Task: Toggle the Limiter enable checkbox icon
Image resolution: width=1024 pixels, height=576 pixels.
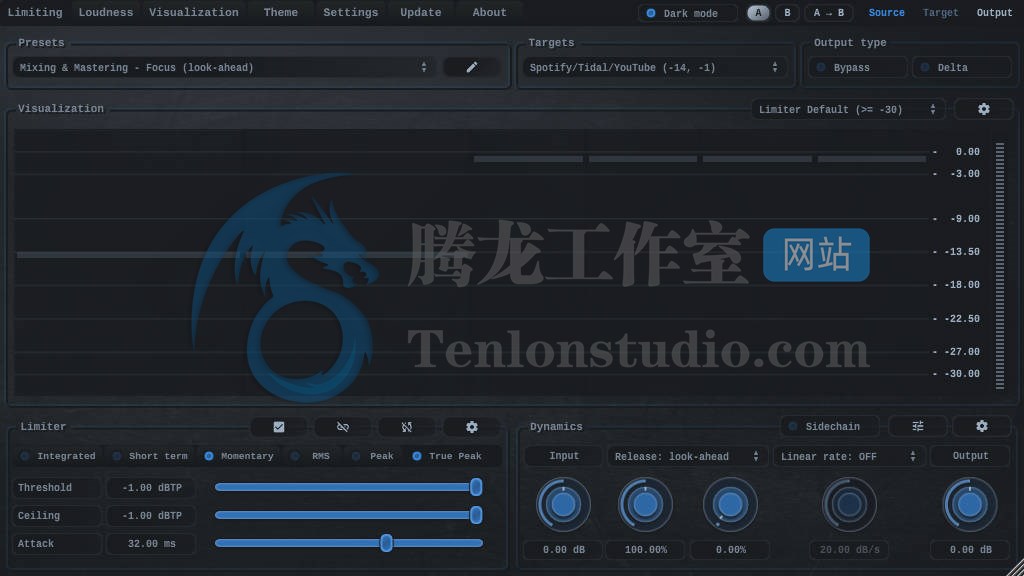Action: (279, 427)
